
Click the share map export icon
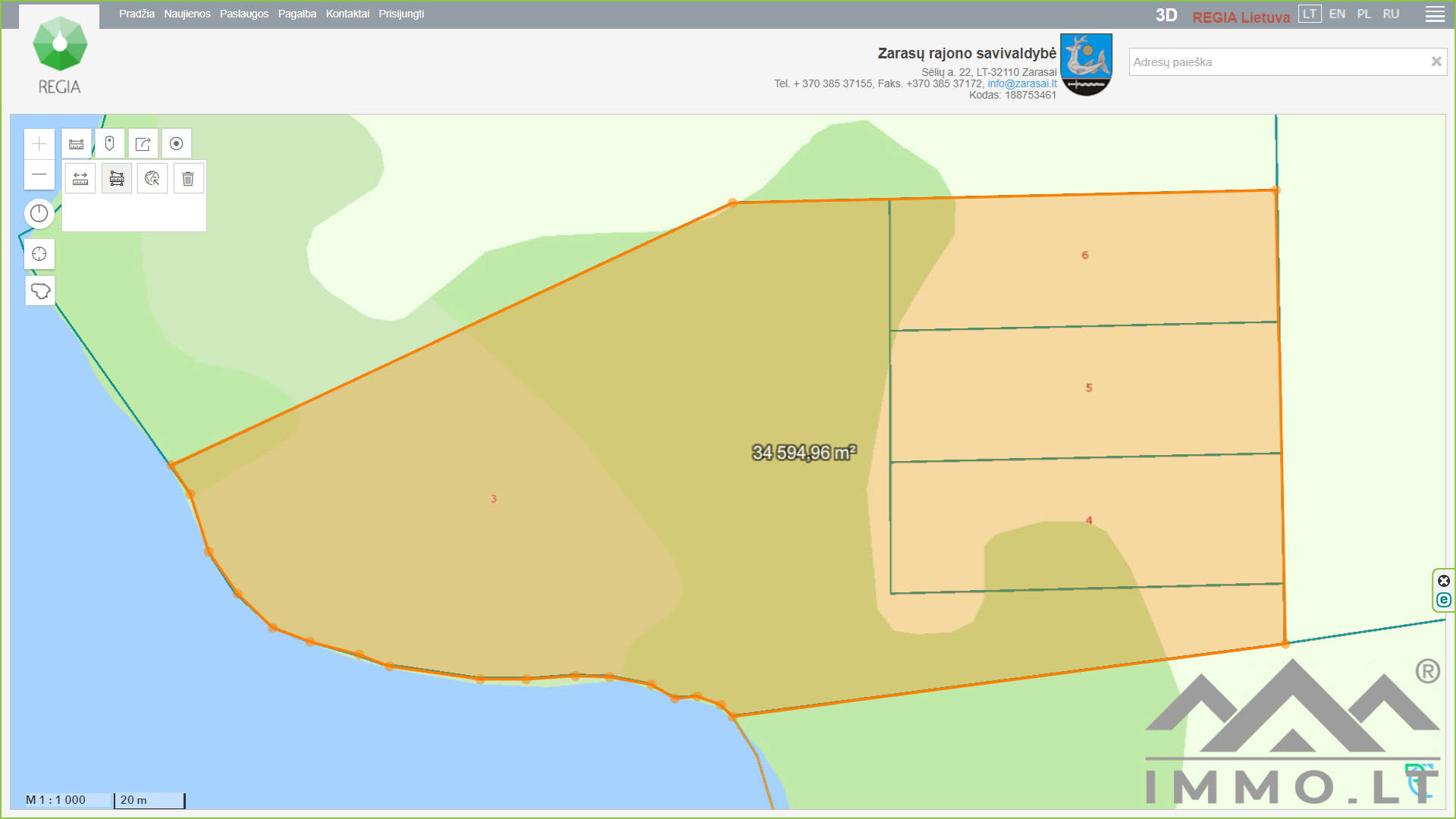click(x=143, y=144)
